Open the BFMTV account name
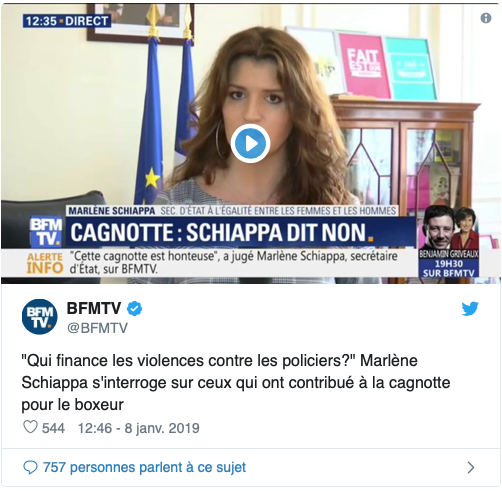 (x=94, y=308)
